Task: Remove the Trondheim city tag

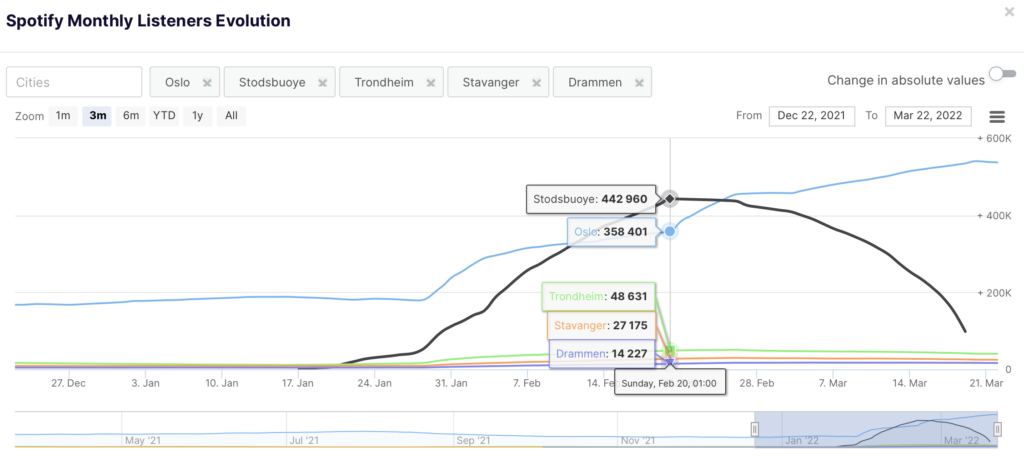Action: coord(431,83)
